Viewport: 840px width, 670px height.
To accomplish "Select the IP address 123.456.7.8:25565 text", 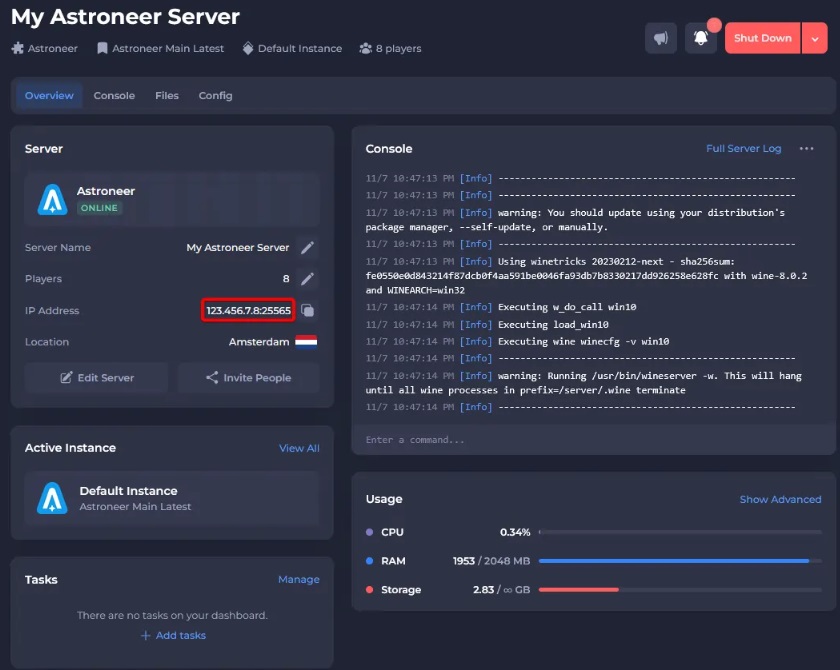I will 249,310.
